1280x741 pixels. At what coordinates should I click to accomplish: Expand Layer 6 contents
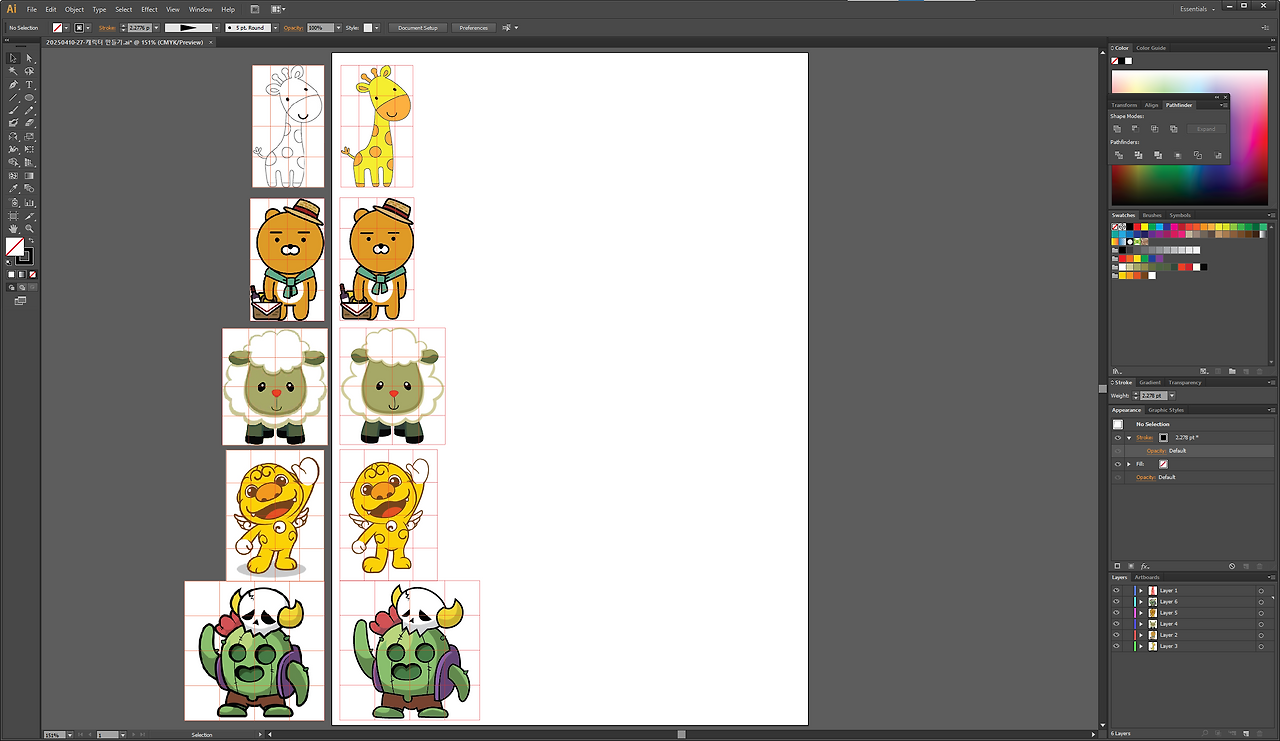(1141, 602)
